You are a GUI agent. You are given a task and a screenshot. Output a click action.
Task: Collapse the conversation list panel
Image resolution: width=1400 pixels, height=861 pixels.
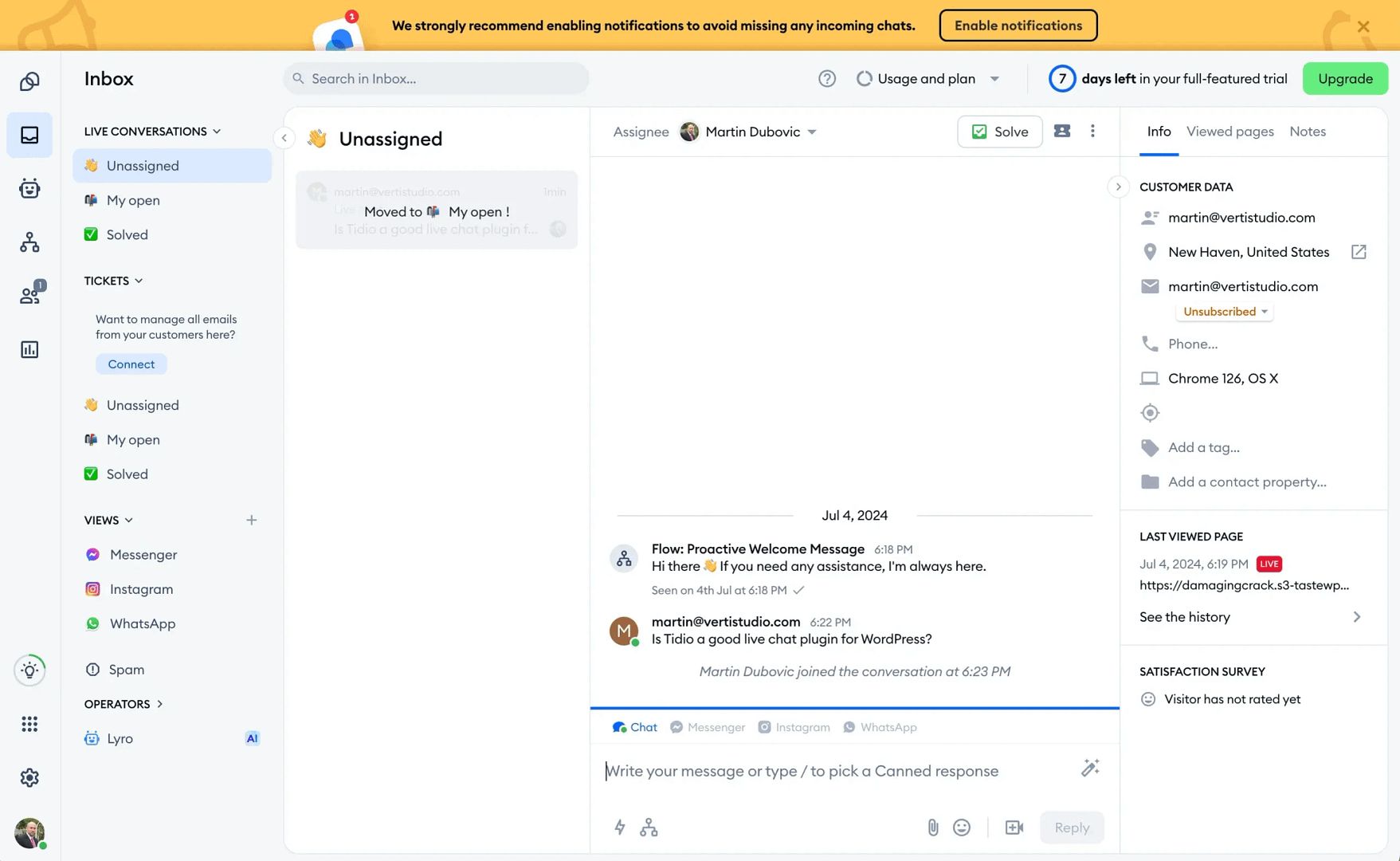(284, 138)
